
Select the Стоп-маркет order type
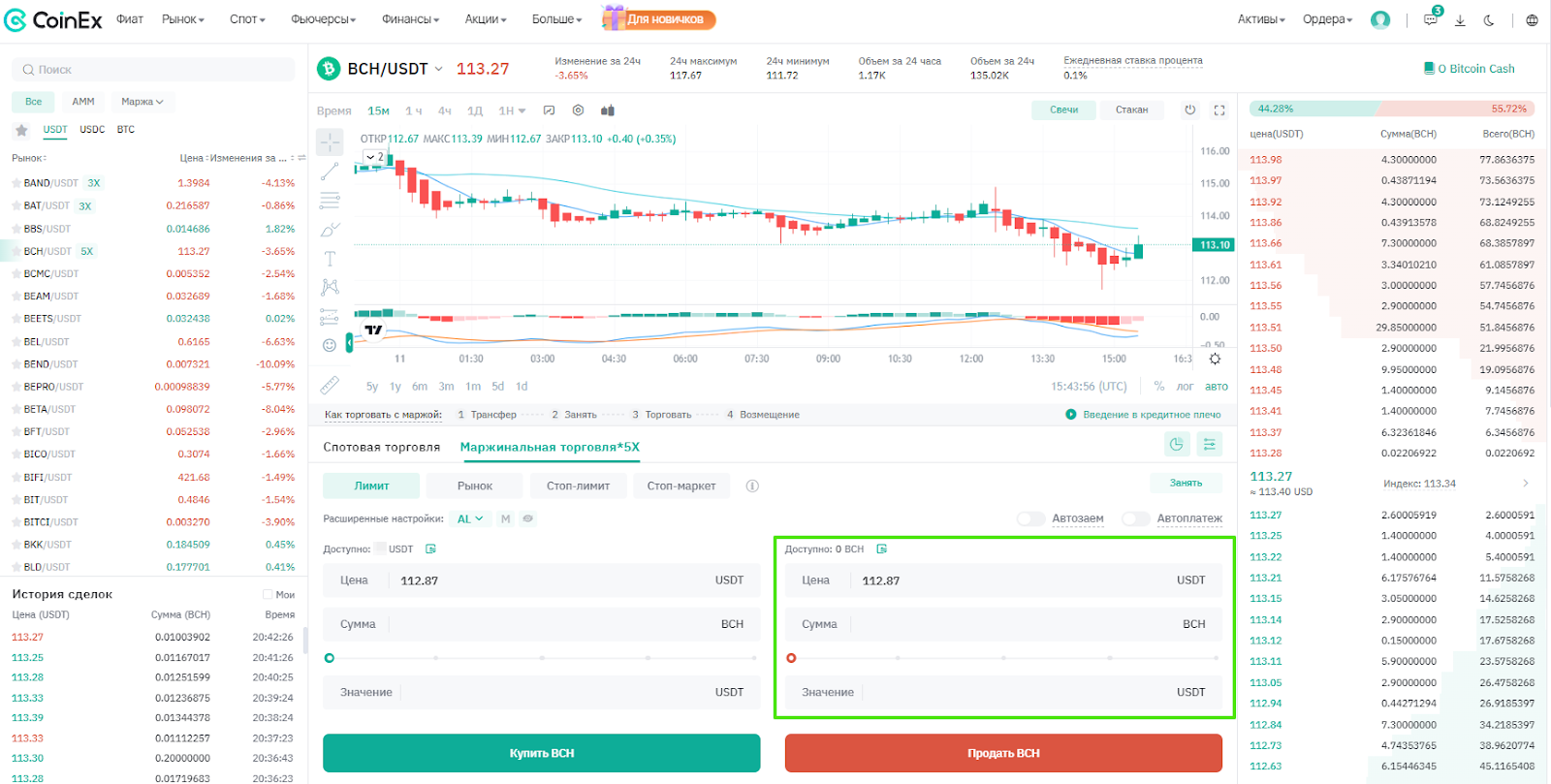pos(681,486)
